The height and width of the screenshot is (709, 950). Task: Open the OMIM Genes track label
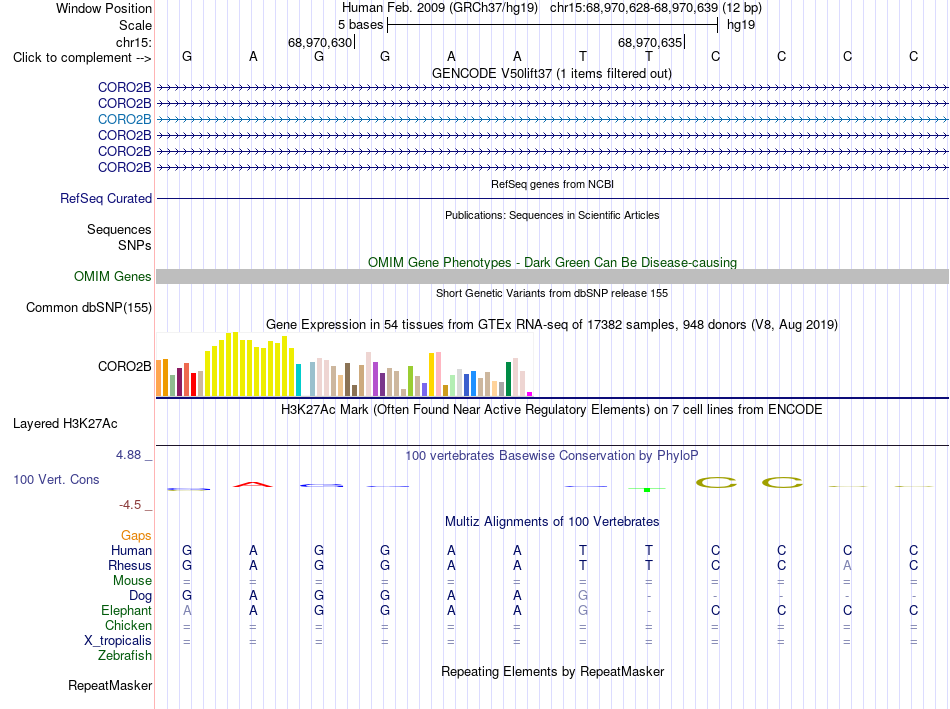pyautogui.click(x=112, y=276)
